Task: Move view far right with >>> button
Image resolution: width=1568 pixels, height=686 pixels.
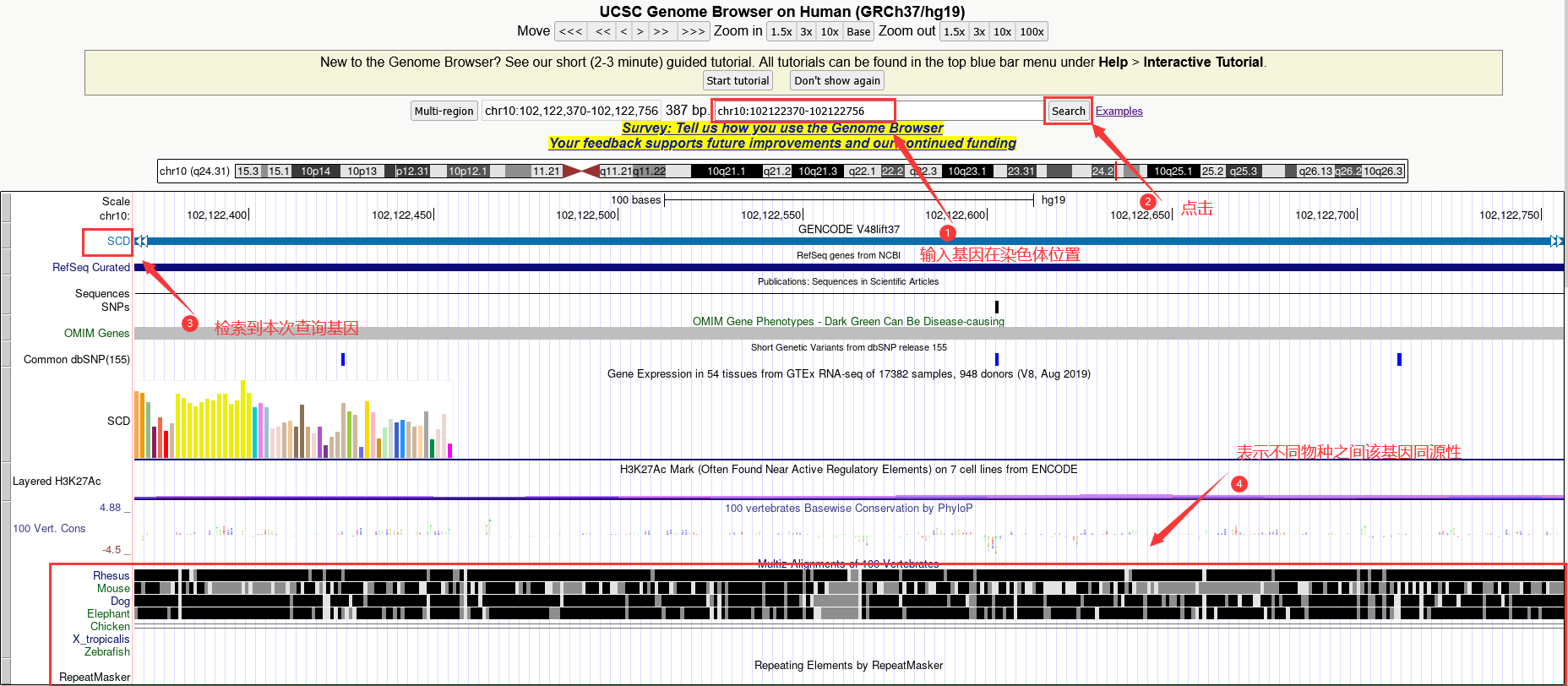Action: [693, 32]
